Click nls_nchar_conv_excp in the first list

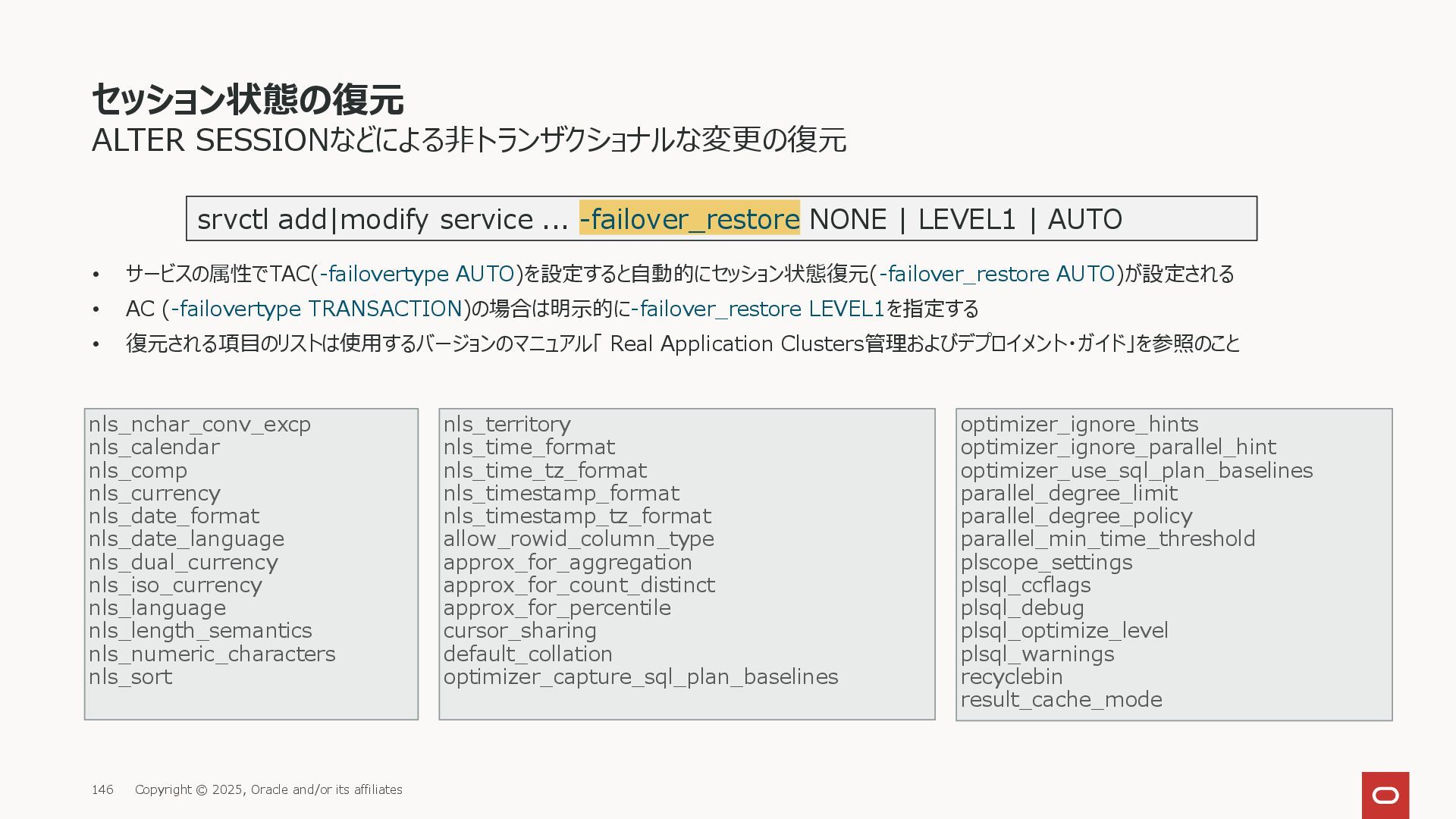(x=199, y=425)
